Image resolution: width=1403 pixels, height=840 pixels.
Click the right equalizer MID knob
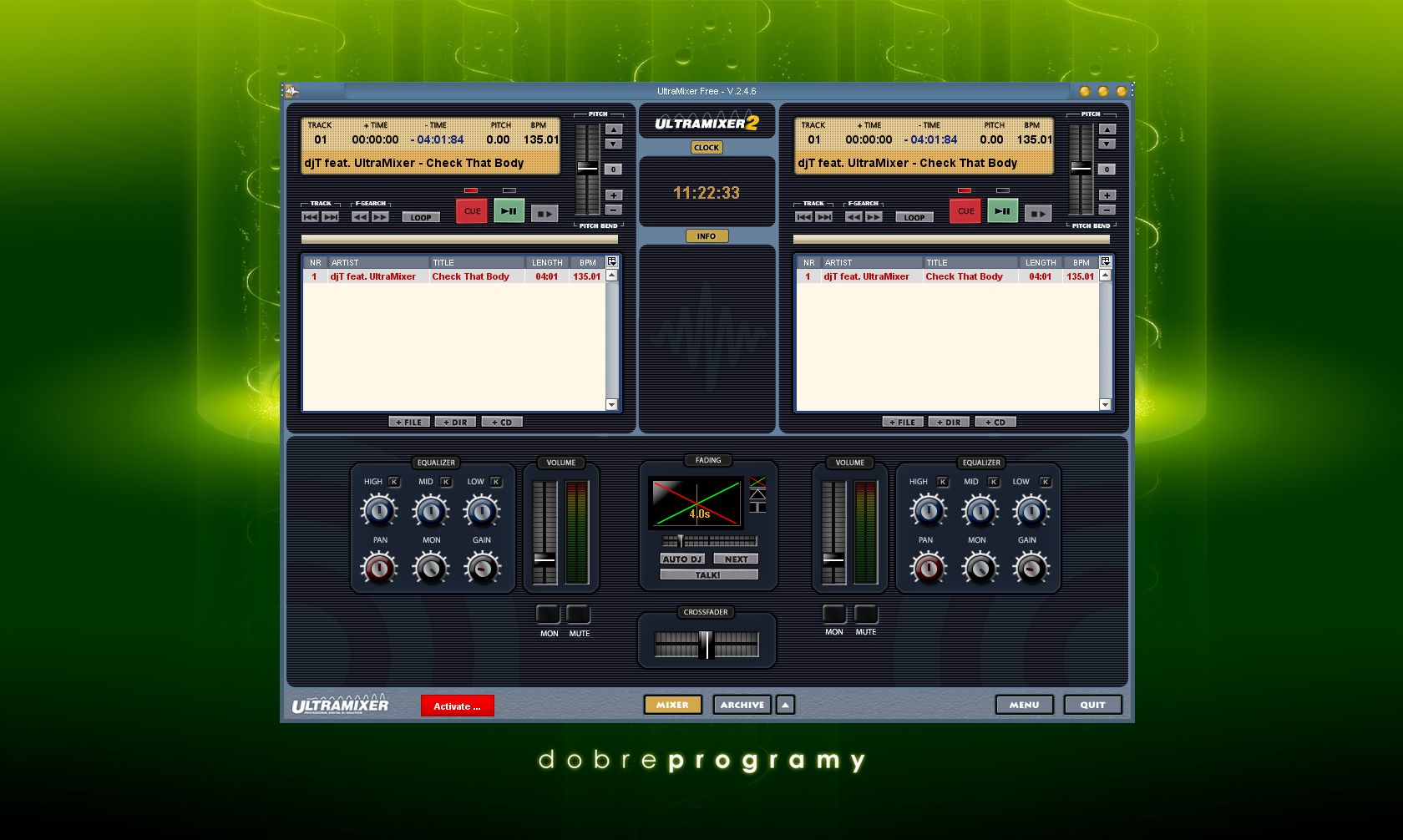980,510
